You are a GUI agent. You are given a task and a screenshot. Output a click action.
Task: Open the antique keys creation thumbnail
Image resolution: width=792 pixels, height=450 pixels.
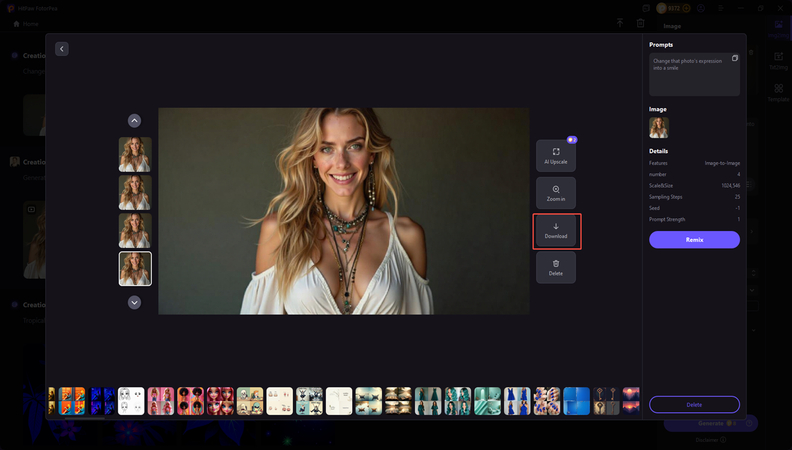click(x=606, y=401)
